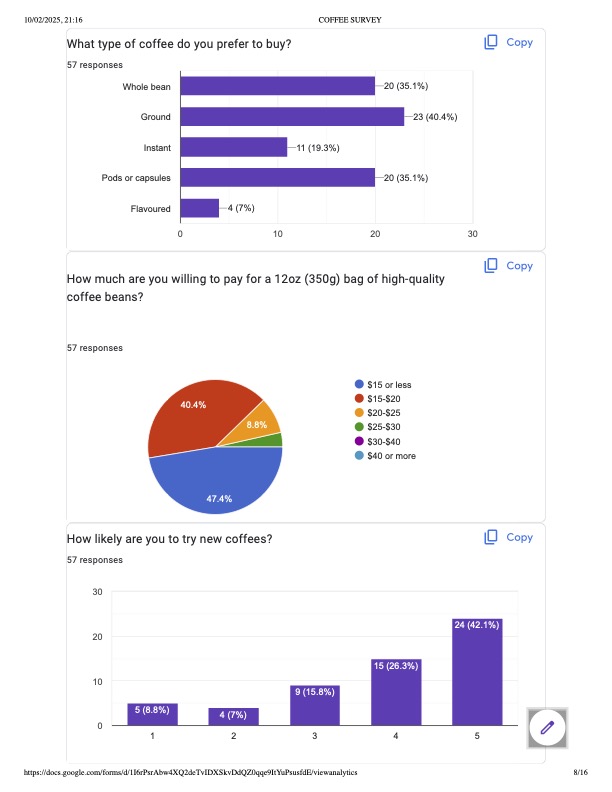Click the Whole bean bar
The image size is (612, 792).
coord(277,86)
